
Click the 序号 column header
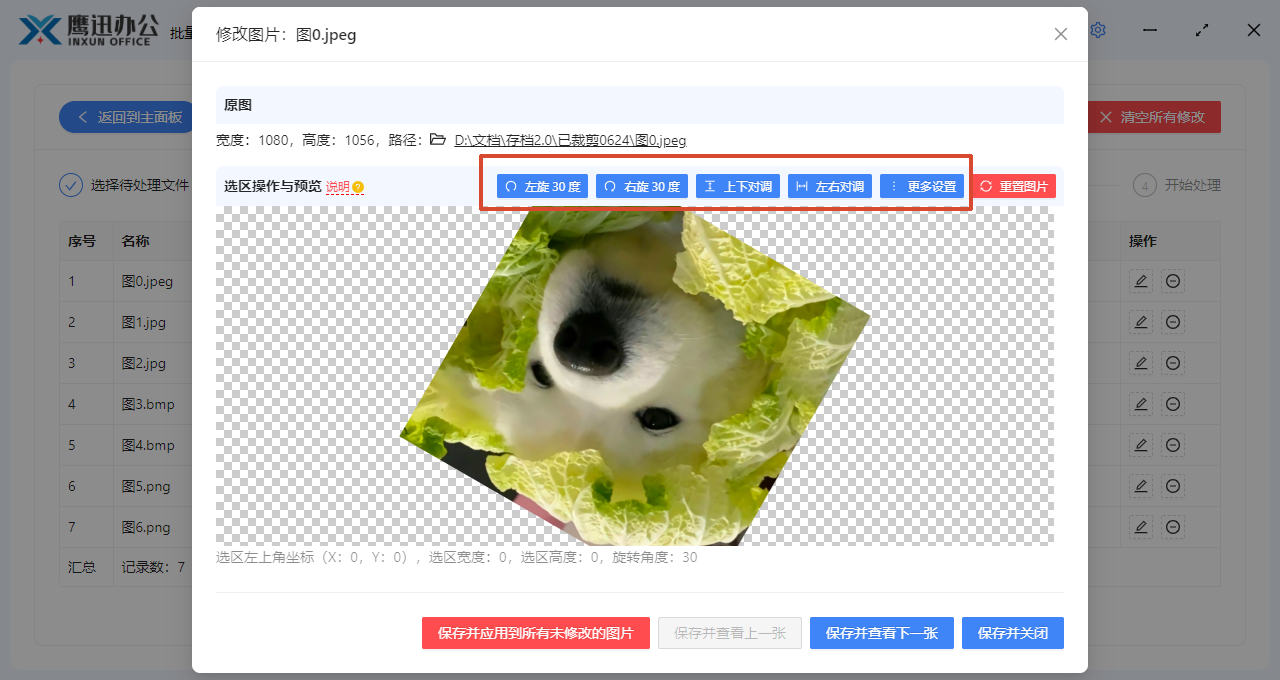82,241
